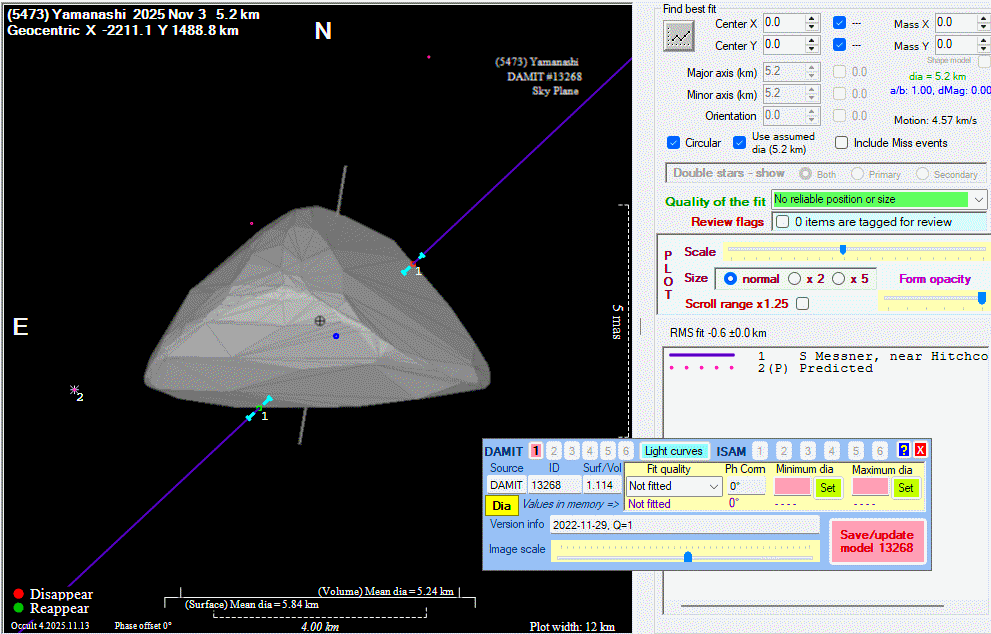Select DAMIT model number 1

(536, 451)
